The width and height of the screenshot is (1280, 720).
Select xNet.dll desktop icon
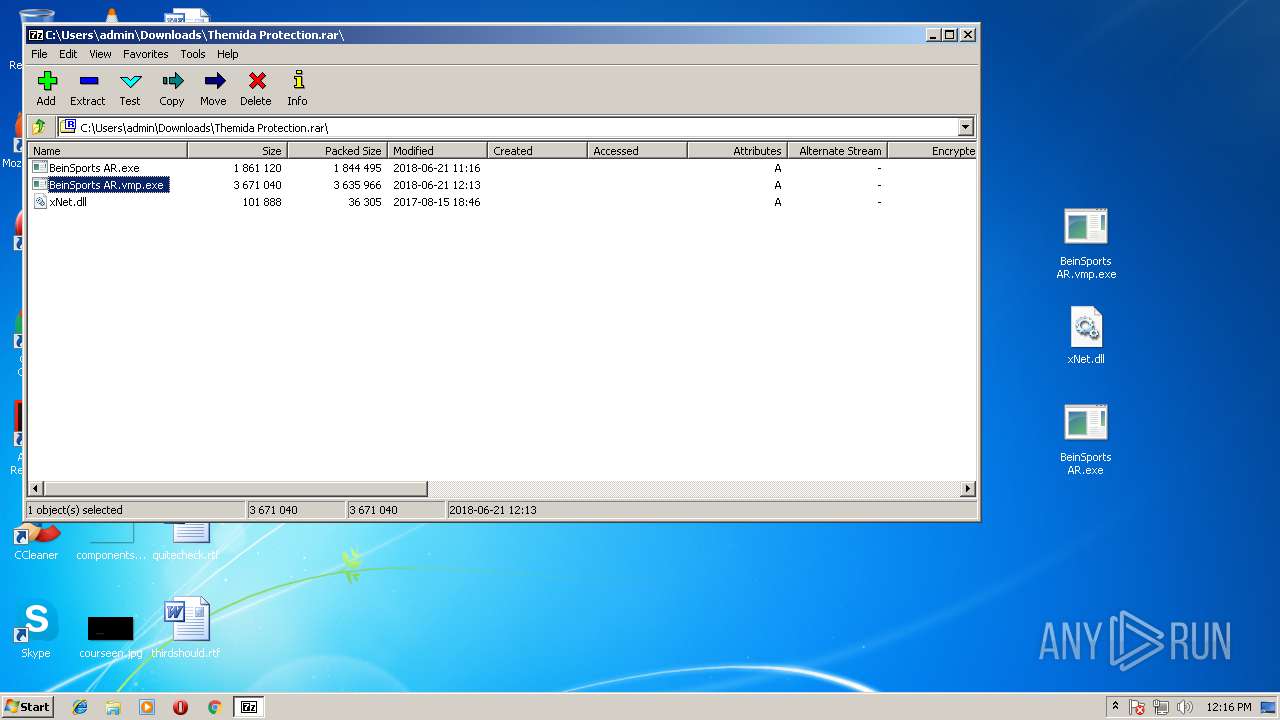click(1086, 336)
